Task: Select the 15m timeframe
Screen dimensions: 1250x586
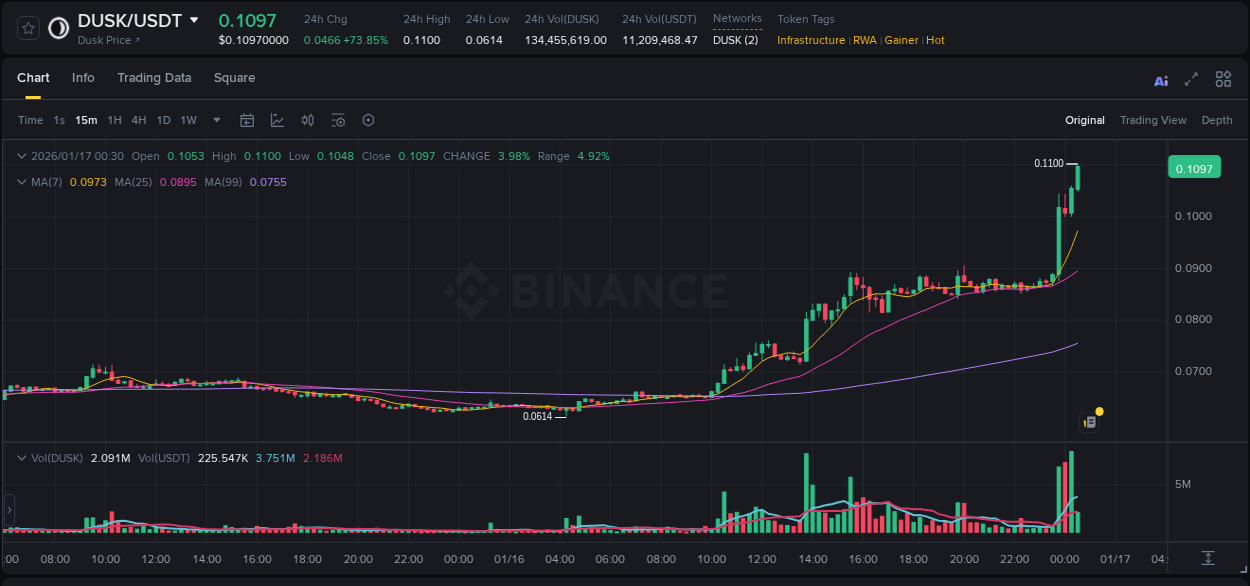Action: click(x=86, y=120)
